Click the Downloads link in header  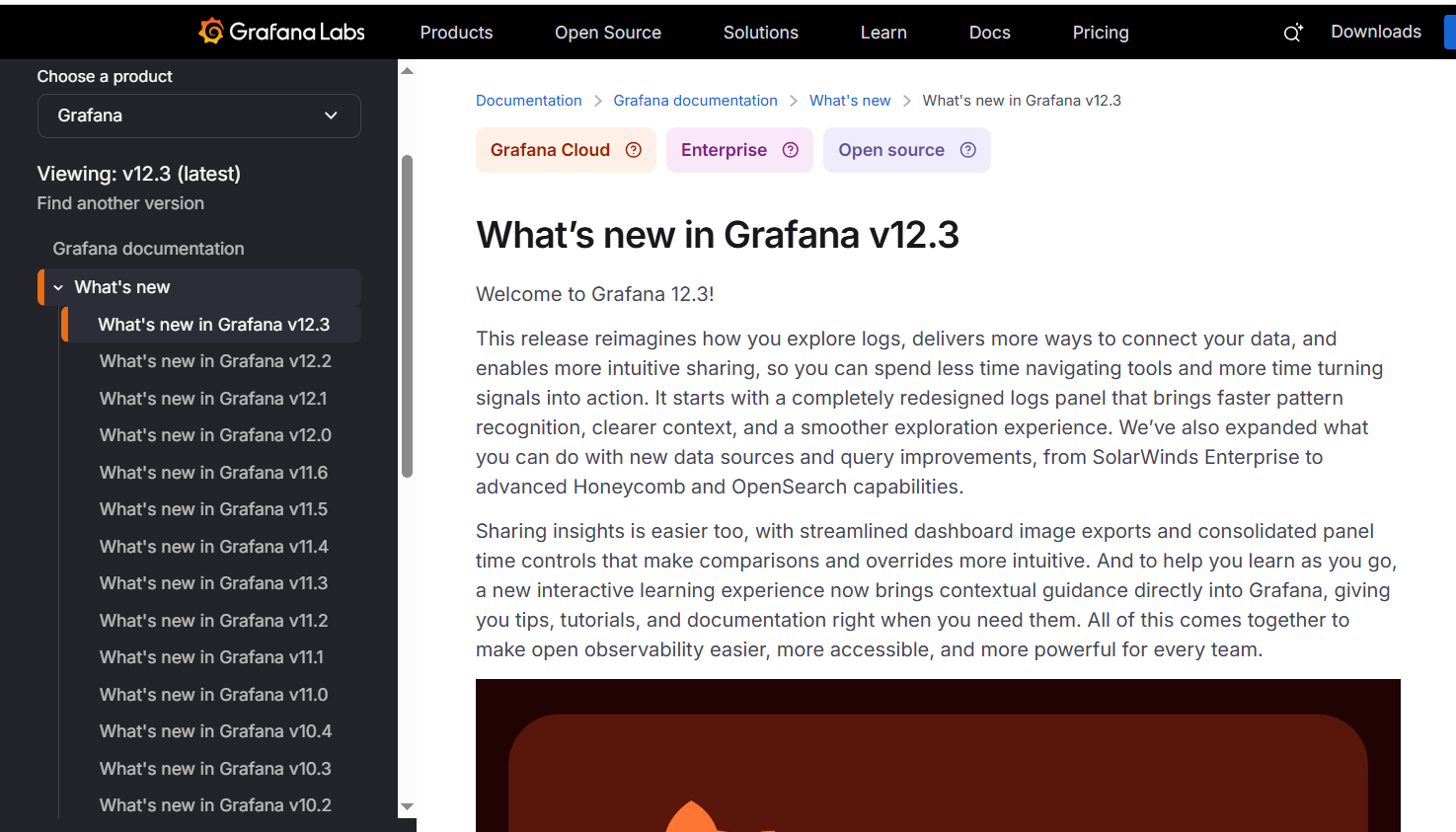[1376, 32]
